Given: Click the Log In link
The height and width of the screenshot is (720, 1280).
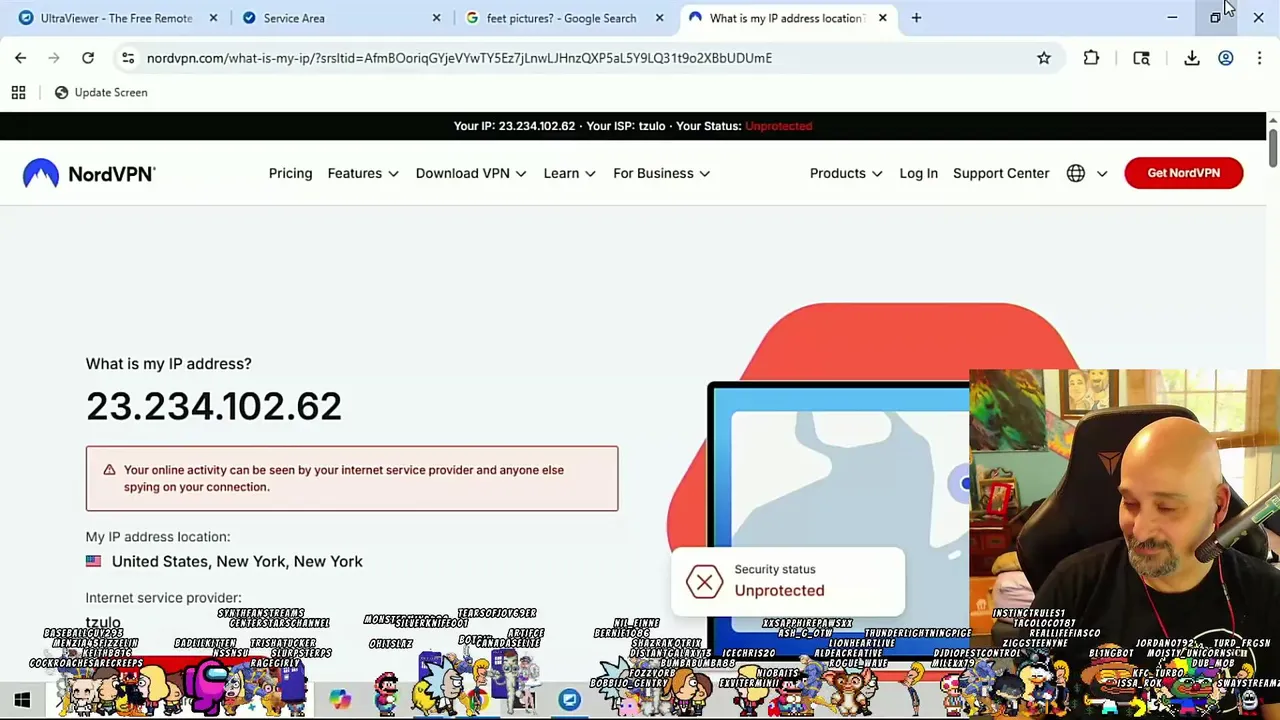Looking at the screenshot, I should pos(918,173).
